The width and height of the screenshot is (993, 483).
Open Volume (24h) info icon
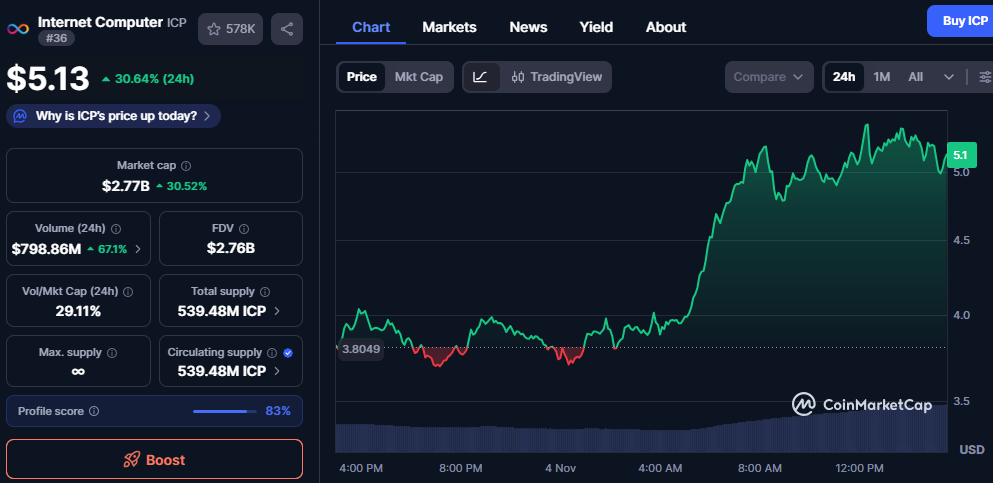117,229
